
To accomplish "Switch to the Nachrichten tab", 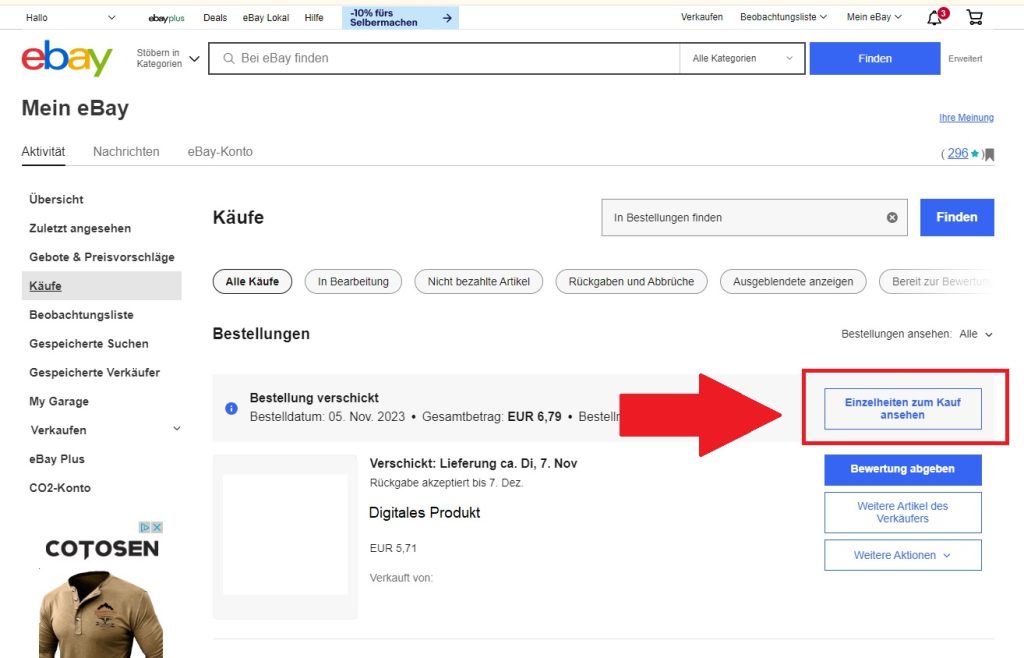I will coord(126,152).
